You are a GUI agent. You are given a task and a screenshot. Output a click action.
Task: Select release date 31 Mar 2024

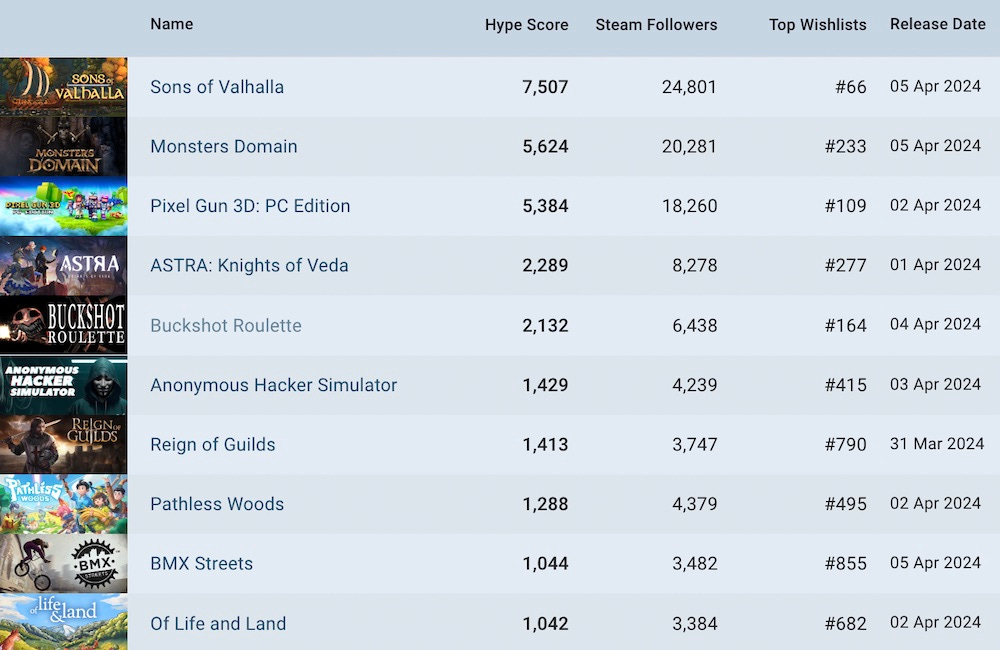click(x=937, y=443)
